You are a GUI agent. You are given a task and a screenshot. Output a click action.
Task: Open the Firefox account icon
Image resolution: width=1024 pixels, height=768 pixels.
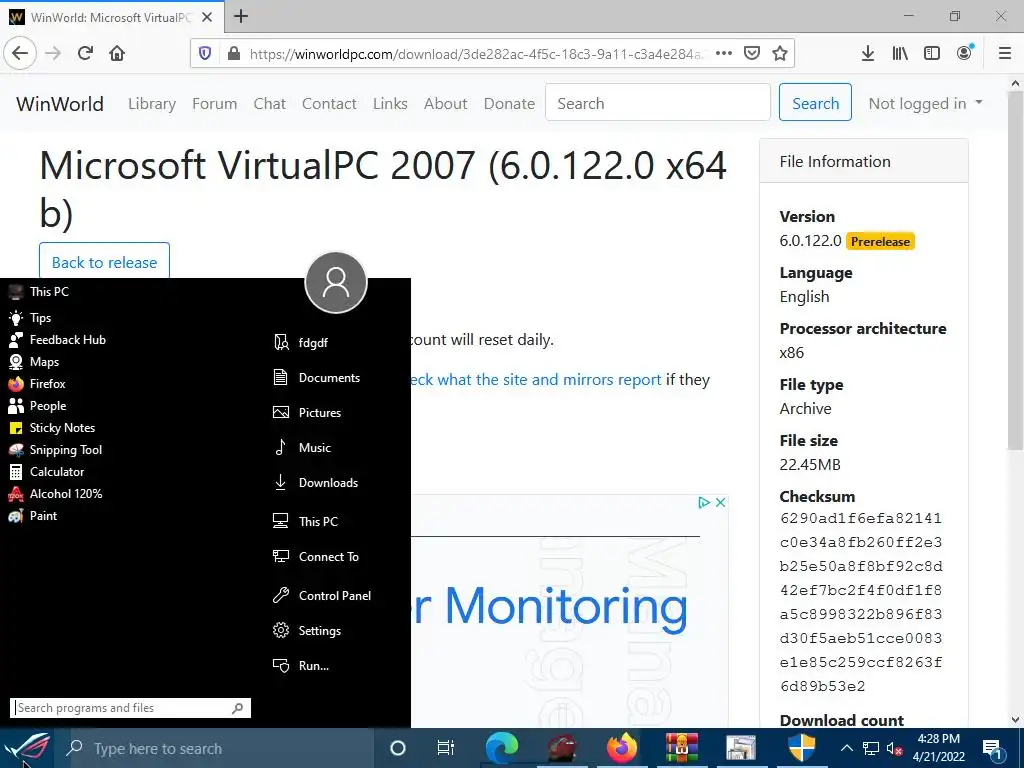[x=965, y=54]
